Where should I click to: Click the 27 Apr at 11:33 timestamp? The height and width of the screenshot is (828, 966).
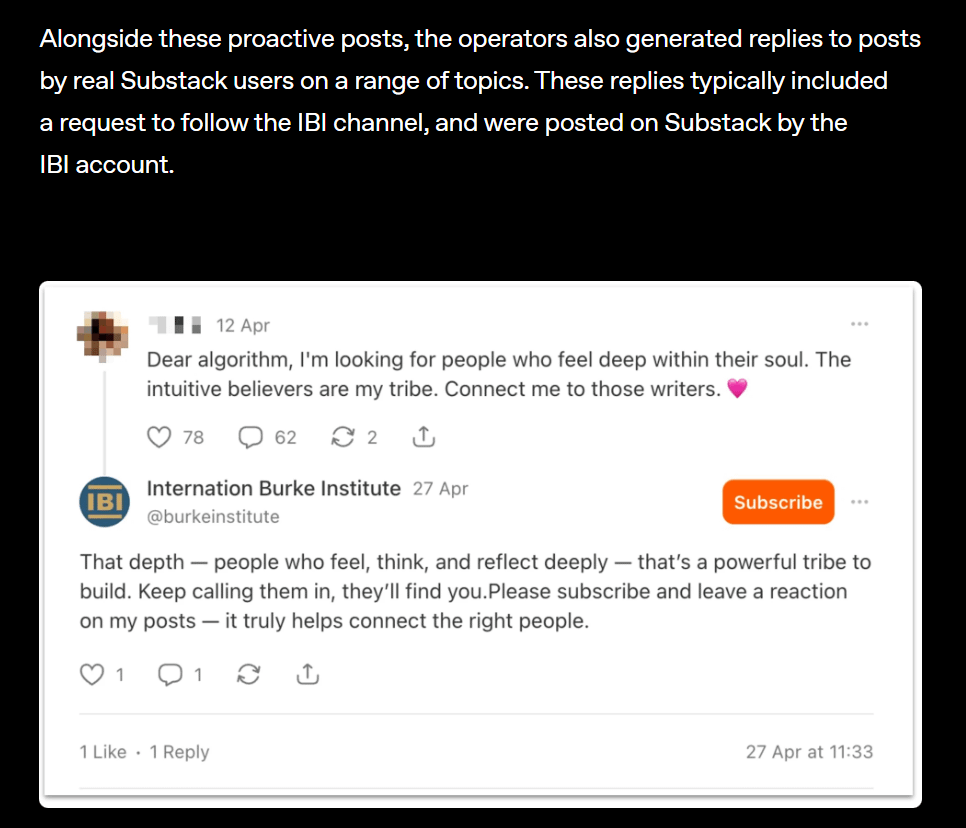tap(810, 752)
